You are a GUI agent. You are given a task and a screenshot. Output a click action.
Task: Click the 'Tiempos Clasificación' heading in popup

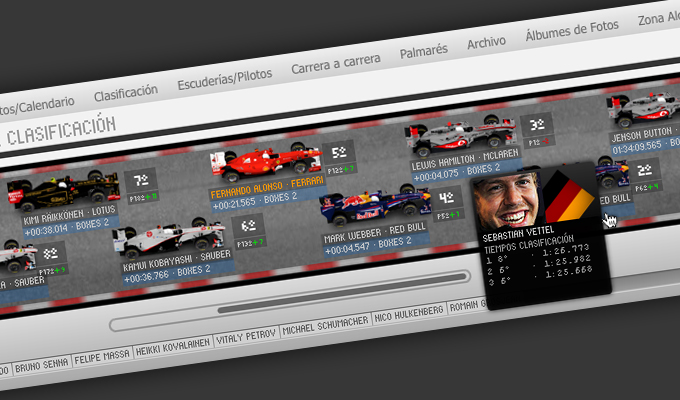(529, 244)
